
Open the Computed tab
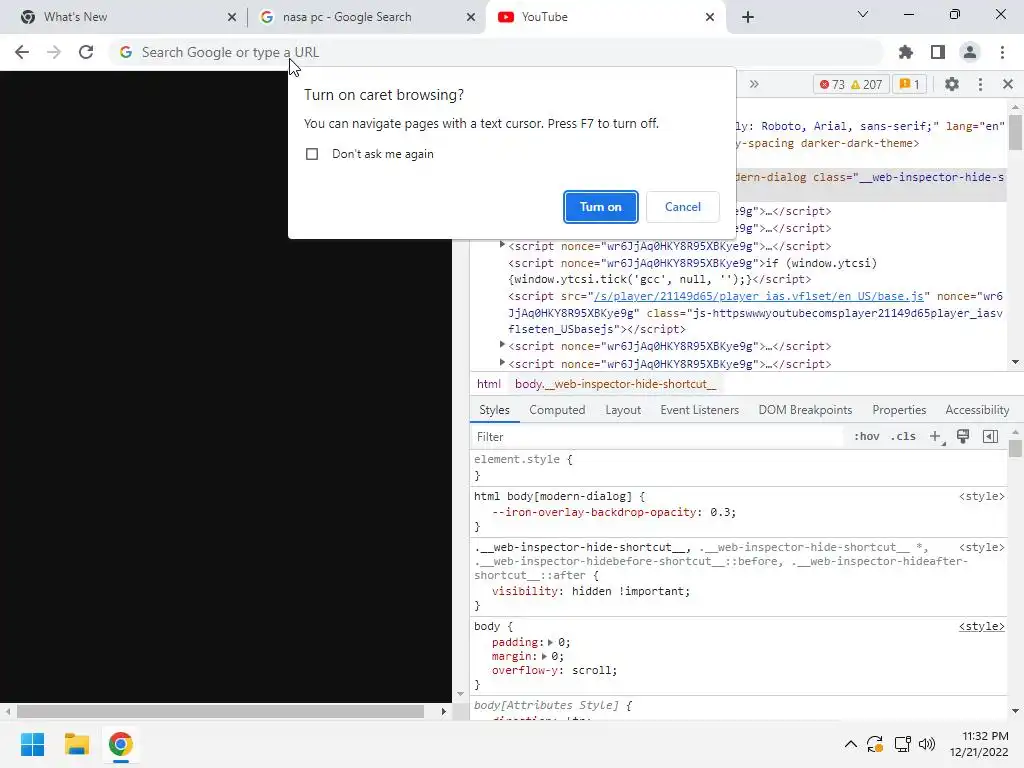point(557,410)
